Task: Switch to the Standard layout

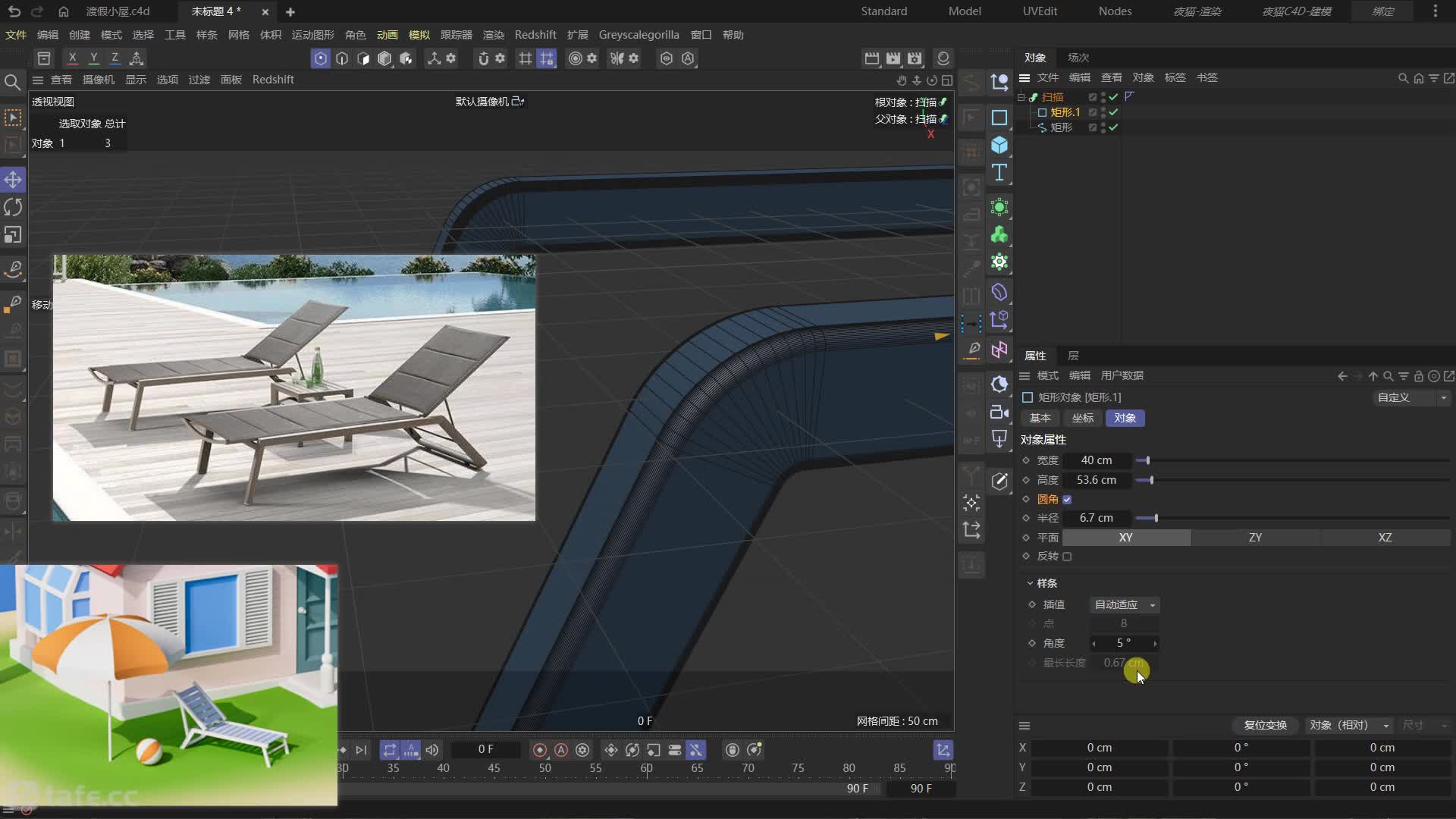Action: point(883,11)
